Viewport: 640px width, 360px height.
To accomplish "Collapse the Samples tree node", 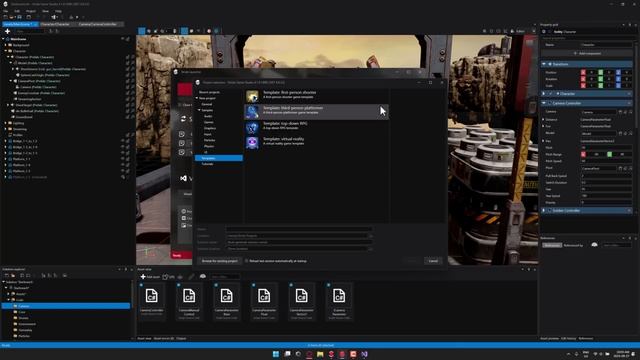I will (200, 110).
